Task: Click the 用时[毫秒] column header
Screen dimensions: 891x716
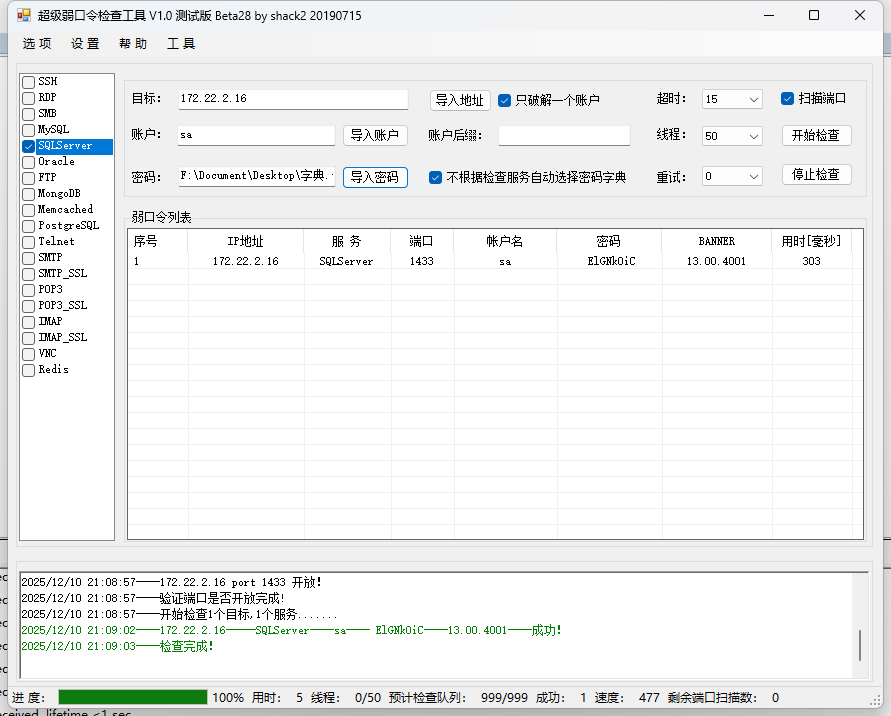Action: [811, 242]
